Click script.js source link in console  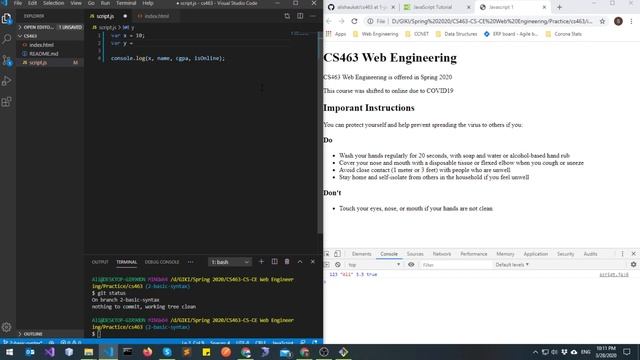click(x=614, y=275)
